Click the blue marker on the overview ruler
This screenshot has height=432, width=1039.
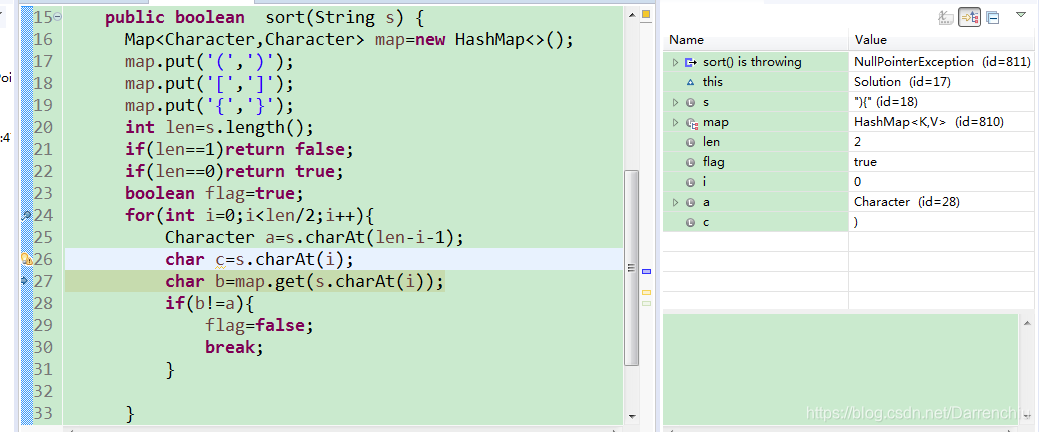pos(647,271)
